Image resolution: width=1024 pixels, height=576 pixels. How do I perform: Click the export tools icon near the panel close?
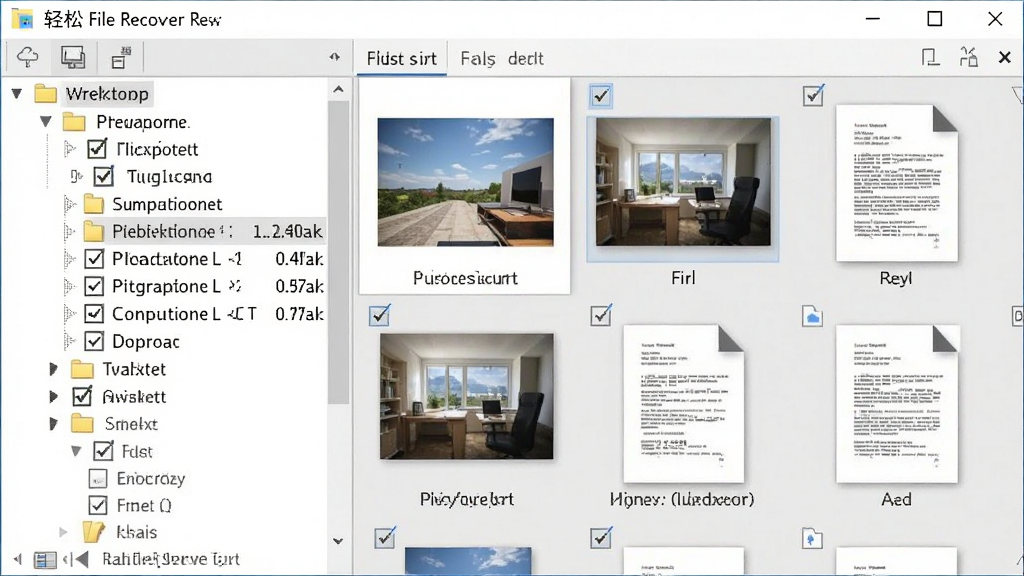click(968, 57)
